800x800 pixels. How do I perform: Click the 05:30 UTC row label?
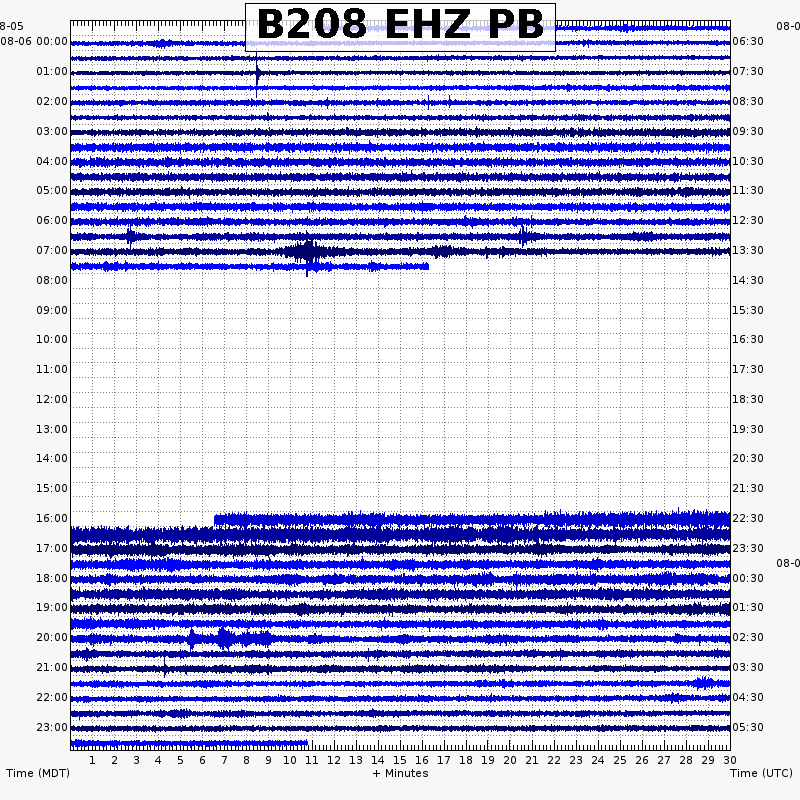click(748, 728)
